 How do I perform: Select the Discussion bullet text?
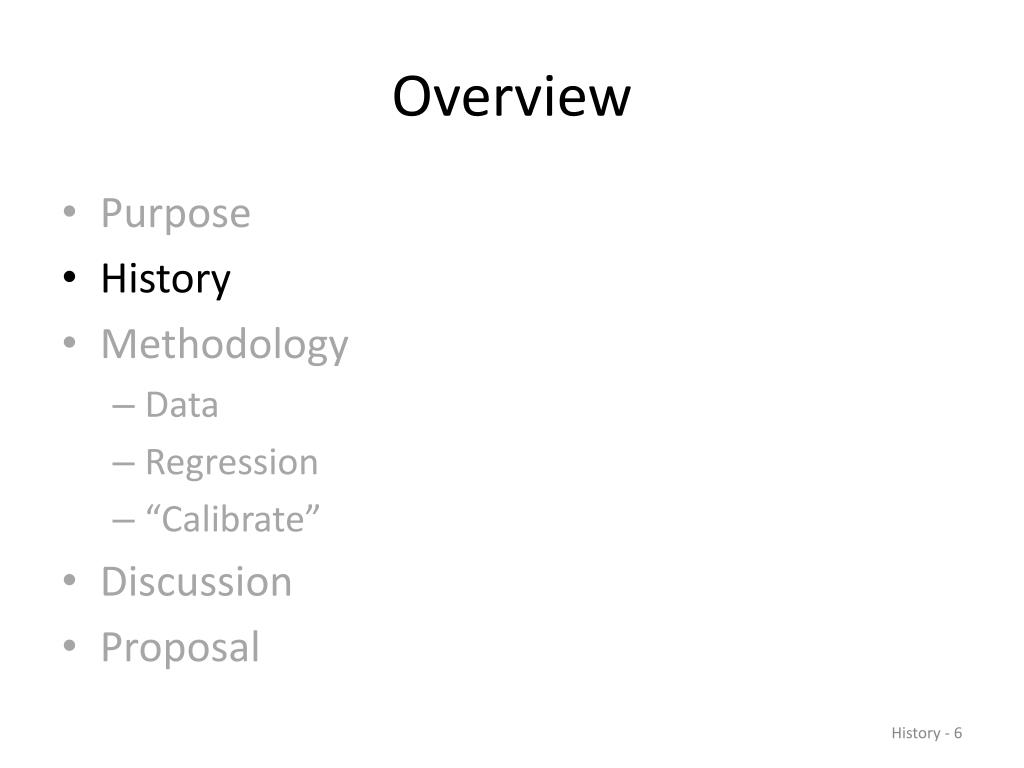[197, 581]
